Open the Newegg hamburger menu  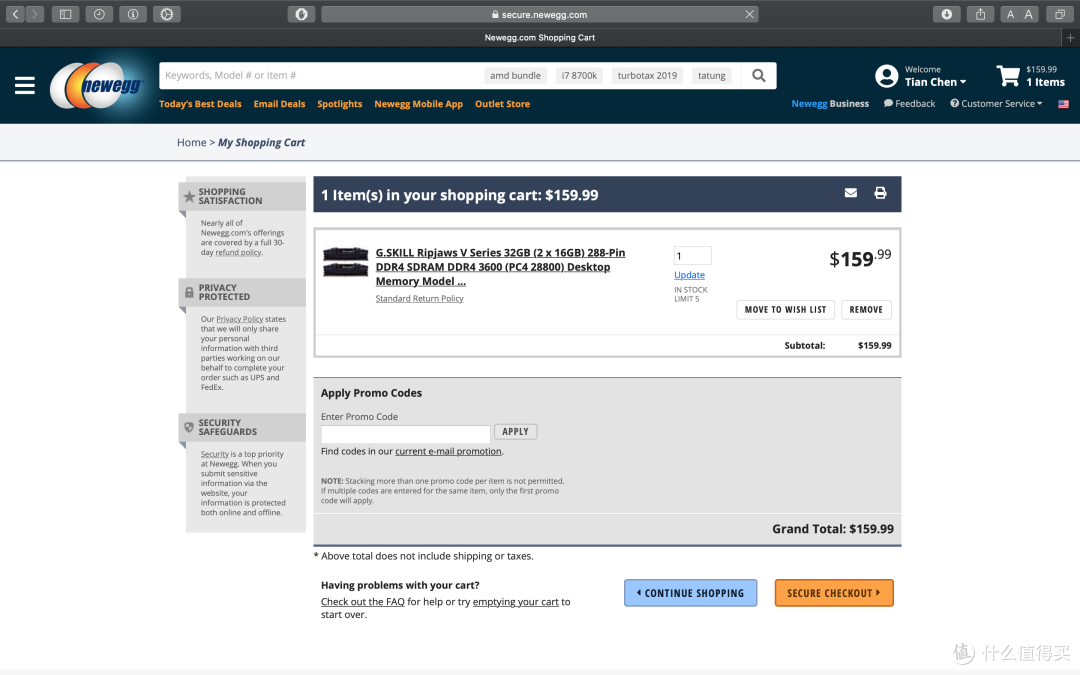point(25,85)
